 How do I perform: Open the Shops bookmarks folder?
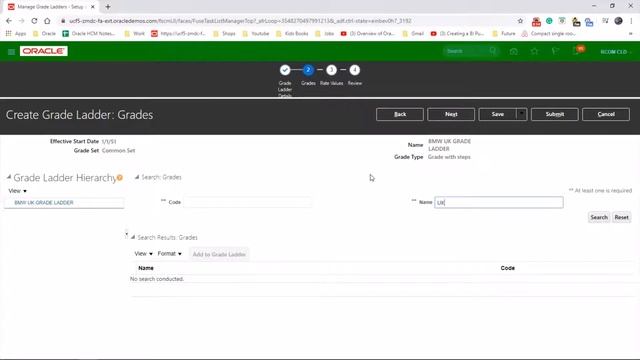(x=224, y=33)
